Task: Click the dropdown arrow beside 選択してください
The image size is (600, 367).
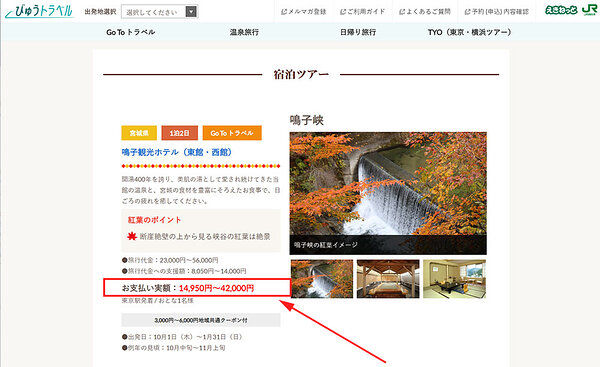Action: pyautogui.click(x=191, y=12)
